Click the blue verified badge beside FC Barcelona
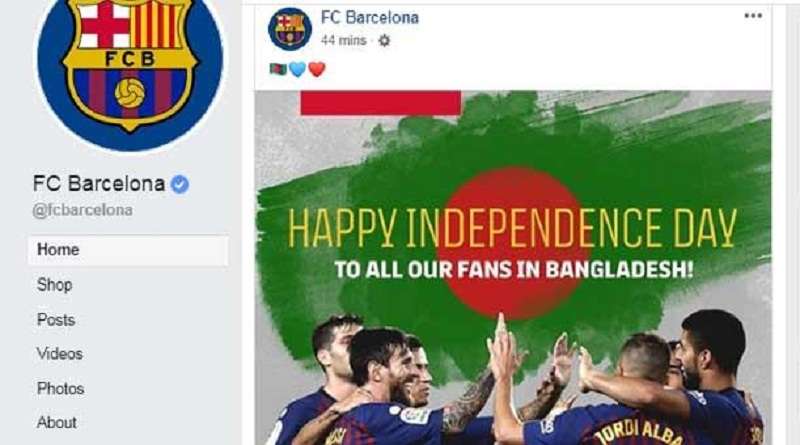The height and width of the screenshot is (445, 800). 180,184
